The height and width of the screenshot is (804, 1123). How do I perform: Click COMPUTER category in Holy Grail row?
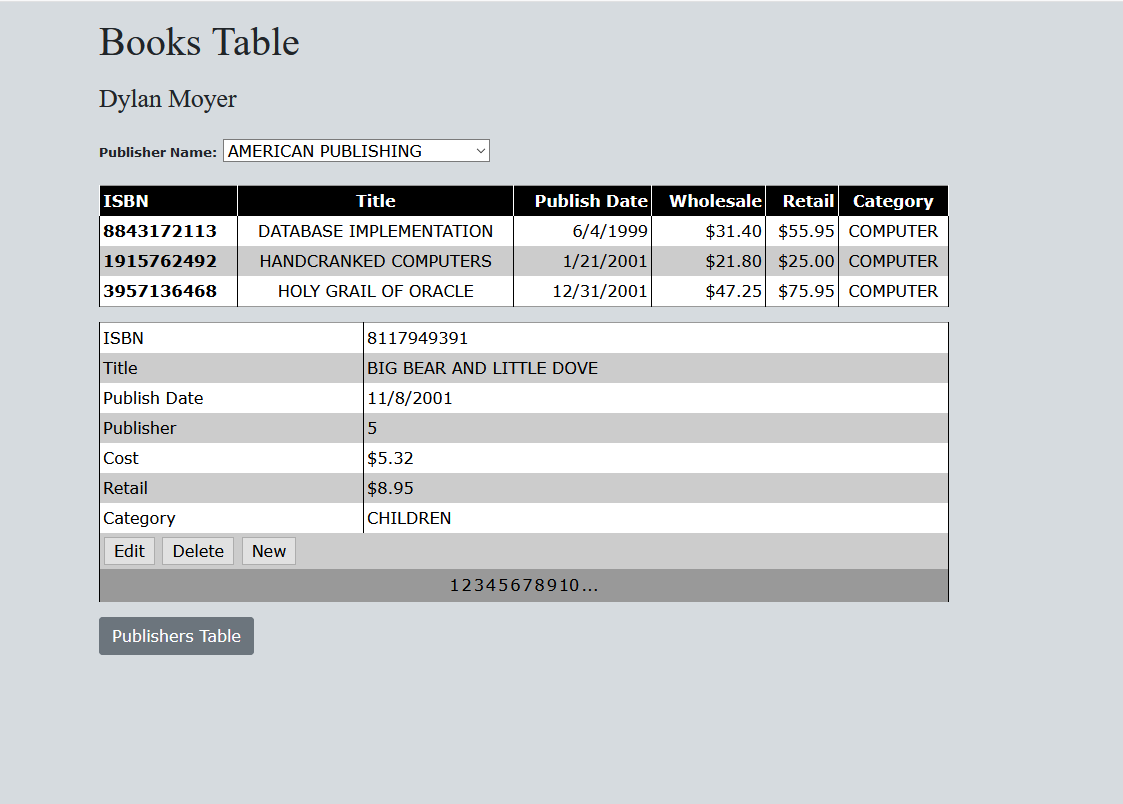coord(893,291)
